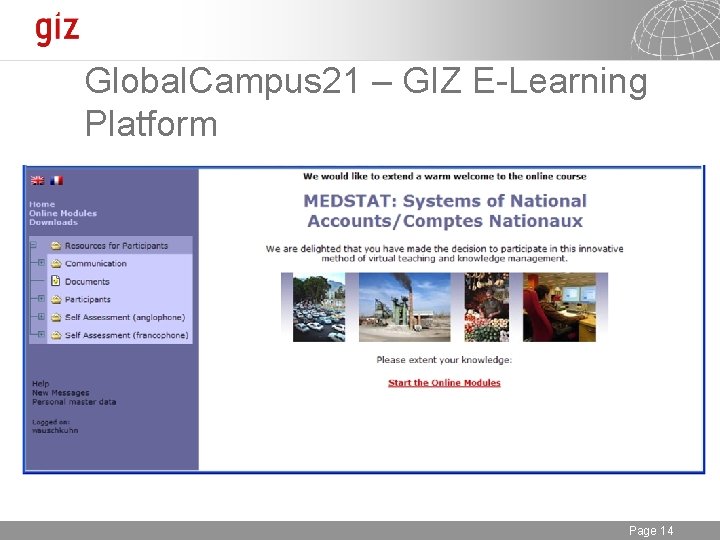Open Personal master data link
Image resolution: width=720 pixels, height=540 pixels.
[x=74, y=402]
